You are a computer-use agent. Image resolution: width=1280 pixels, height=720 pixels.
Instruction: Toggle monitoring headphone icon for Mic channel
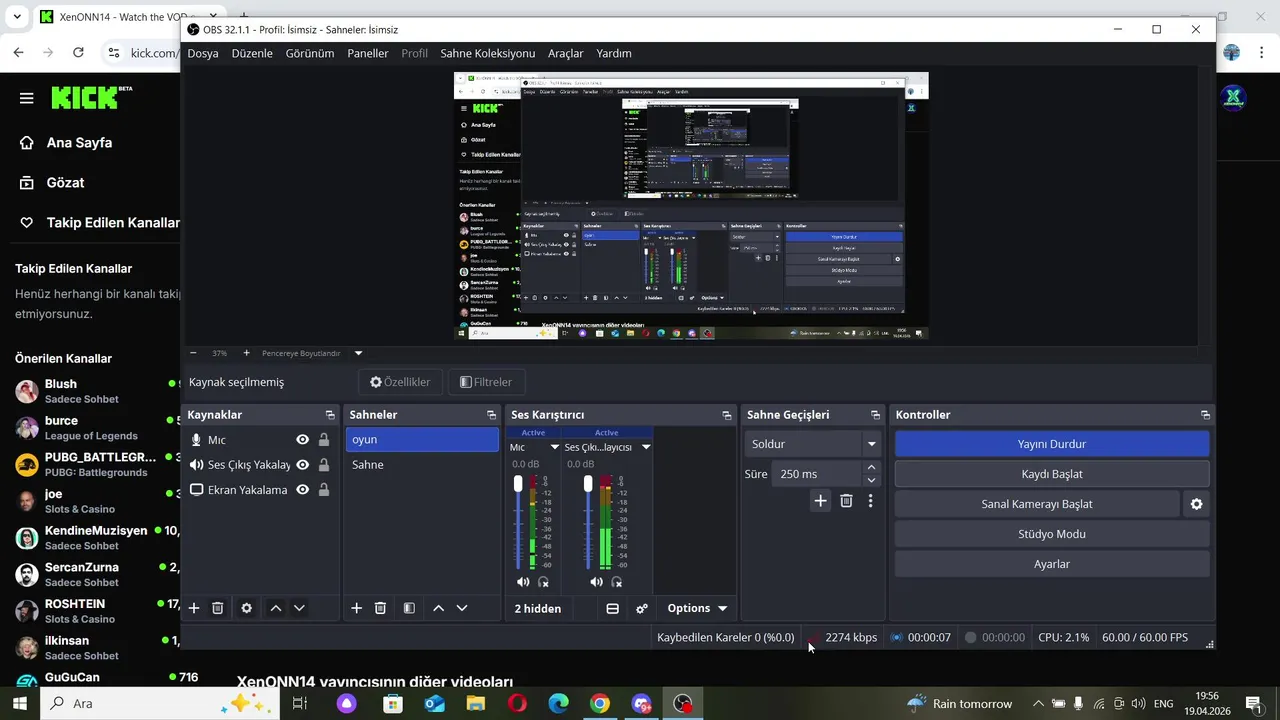click(x=544, y=582)
